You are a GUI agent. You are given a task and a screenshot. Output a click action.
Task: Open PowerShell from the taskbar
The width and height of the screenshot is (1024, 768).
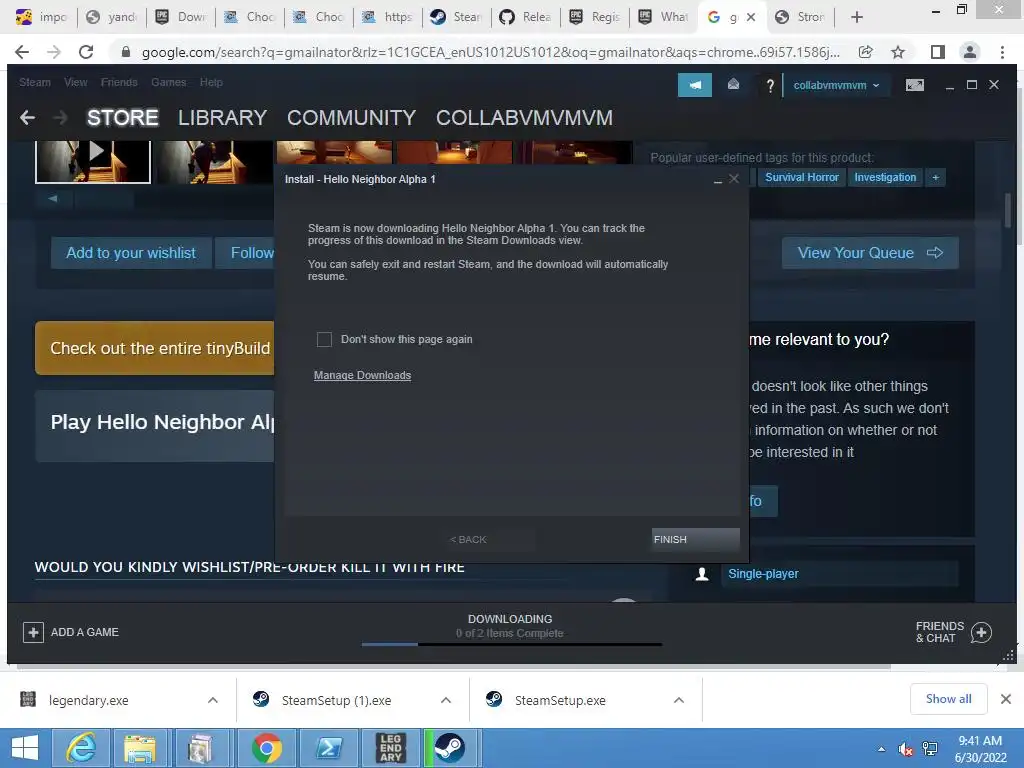pyautogui.click(x=328, y=748)
